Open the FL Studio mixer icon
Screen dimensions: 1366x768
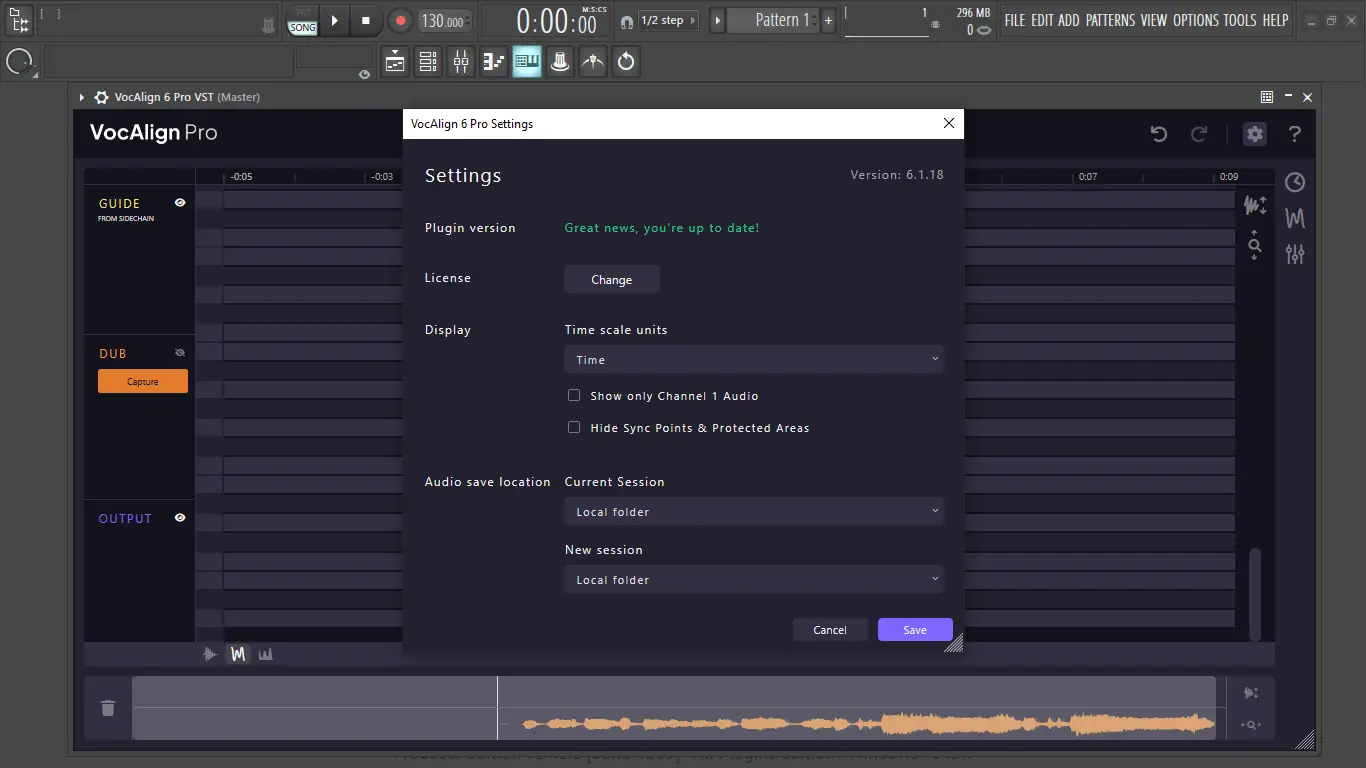461,62
